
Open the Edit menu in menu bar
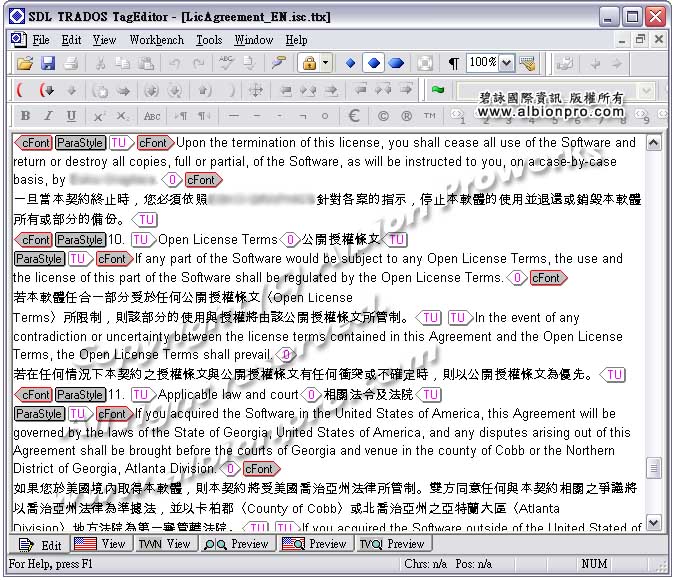71,40
